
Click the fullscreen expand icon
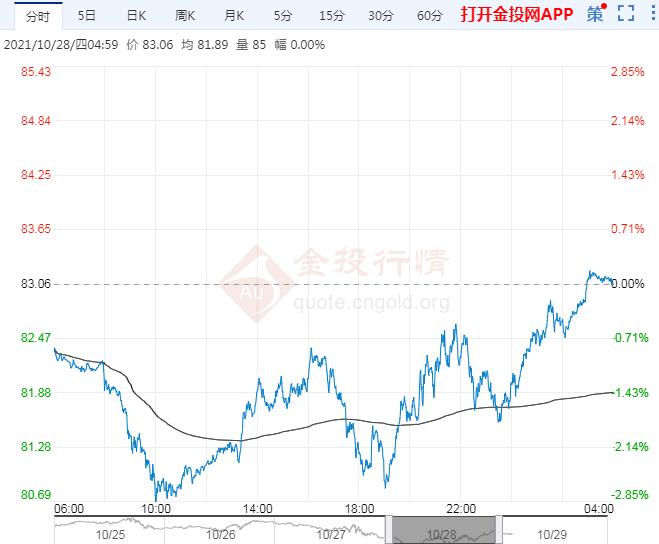[x=625, y=14]
